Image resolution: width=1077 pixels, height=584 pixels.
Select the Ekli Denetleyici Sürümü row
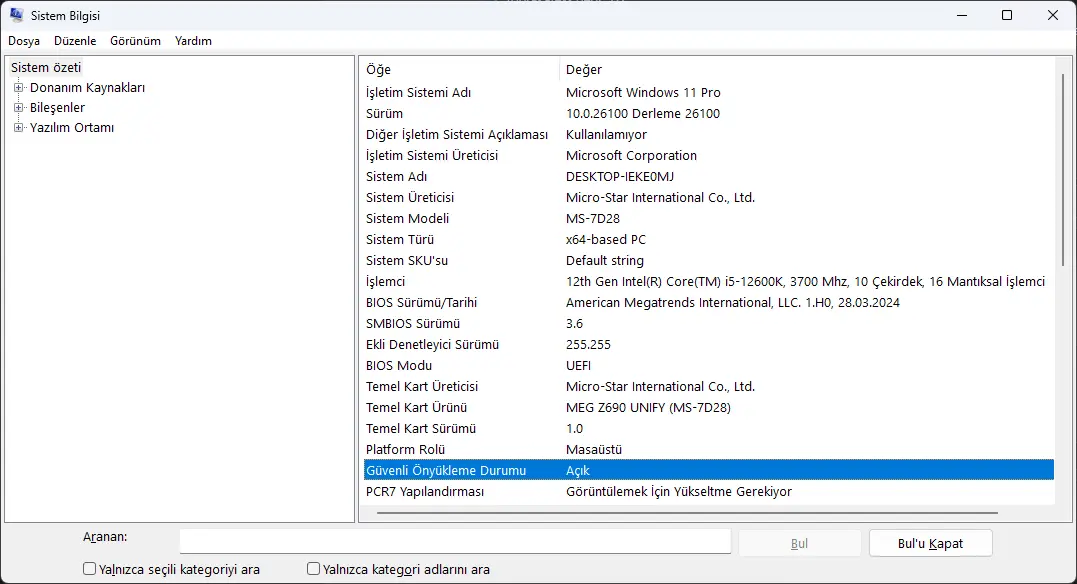point(709,344)
